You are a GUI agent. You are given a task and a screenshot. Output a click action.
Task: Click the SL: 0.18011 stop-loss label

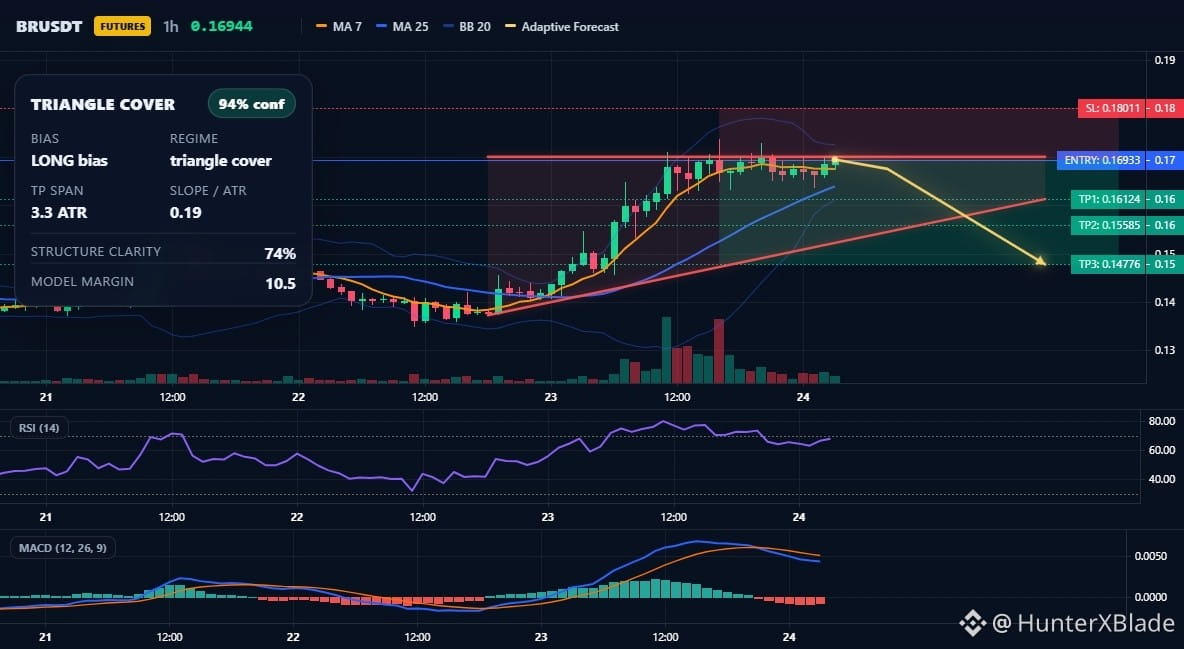[x=1112, y=108]
